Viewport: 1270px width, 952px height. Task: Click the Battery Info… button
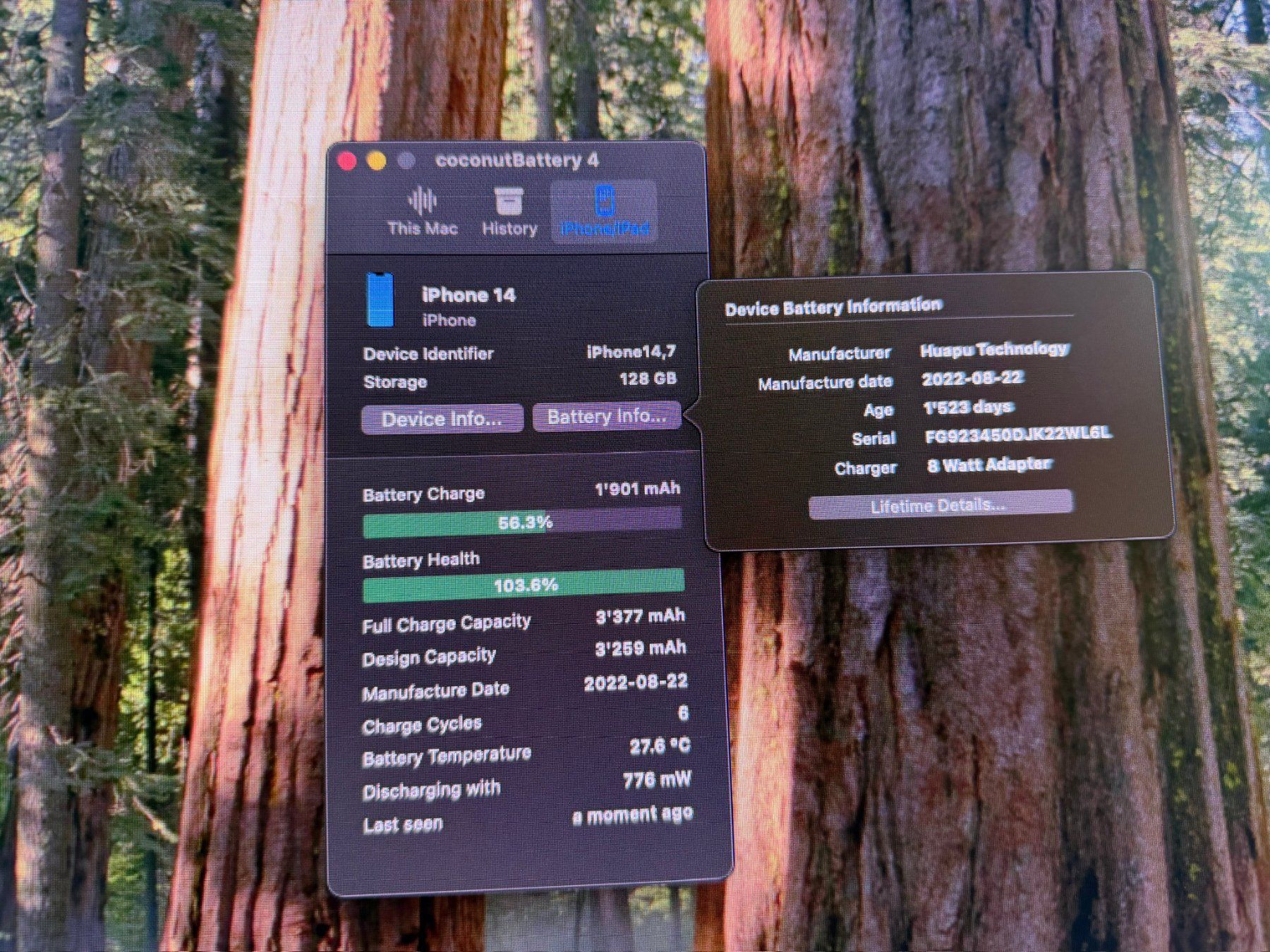coord(607,416)
